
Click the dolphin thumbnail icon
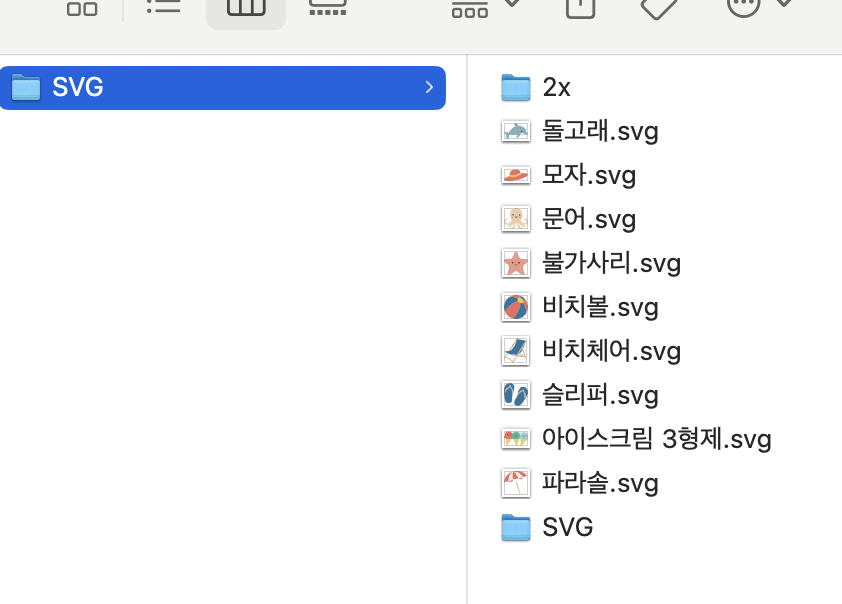point(516,131)
